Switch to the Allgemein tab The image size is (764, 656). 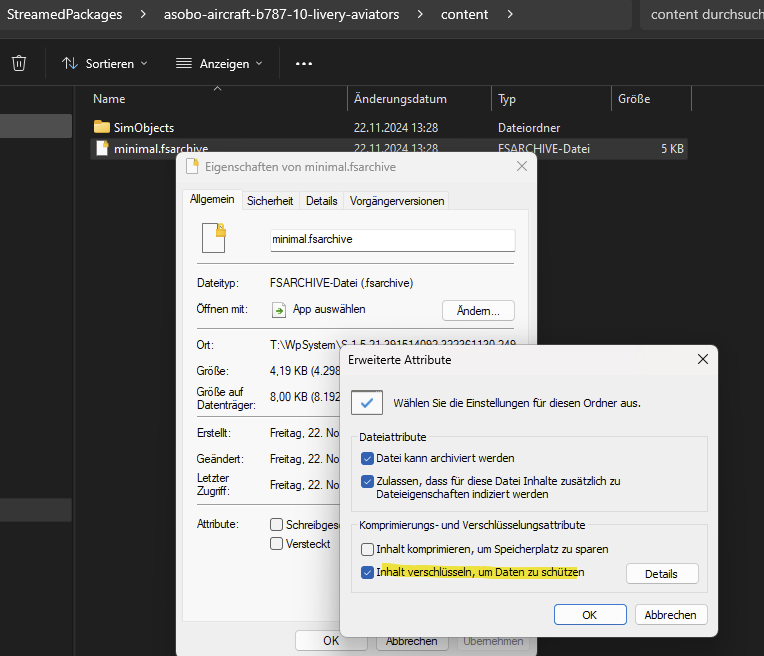pos(212,199)
